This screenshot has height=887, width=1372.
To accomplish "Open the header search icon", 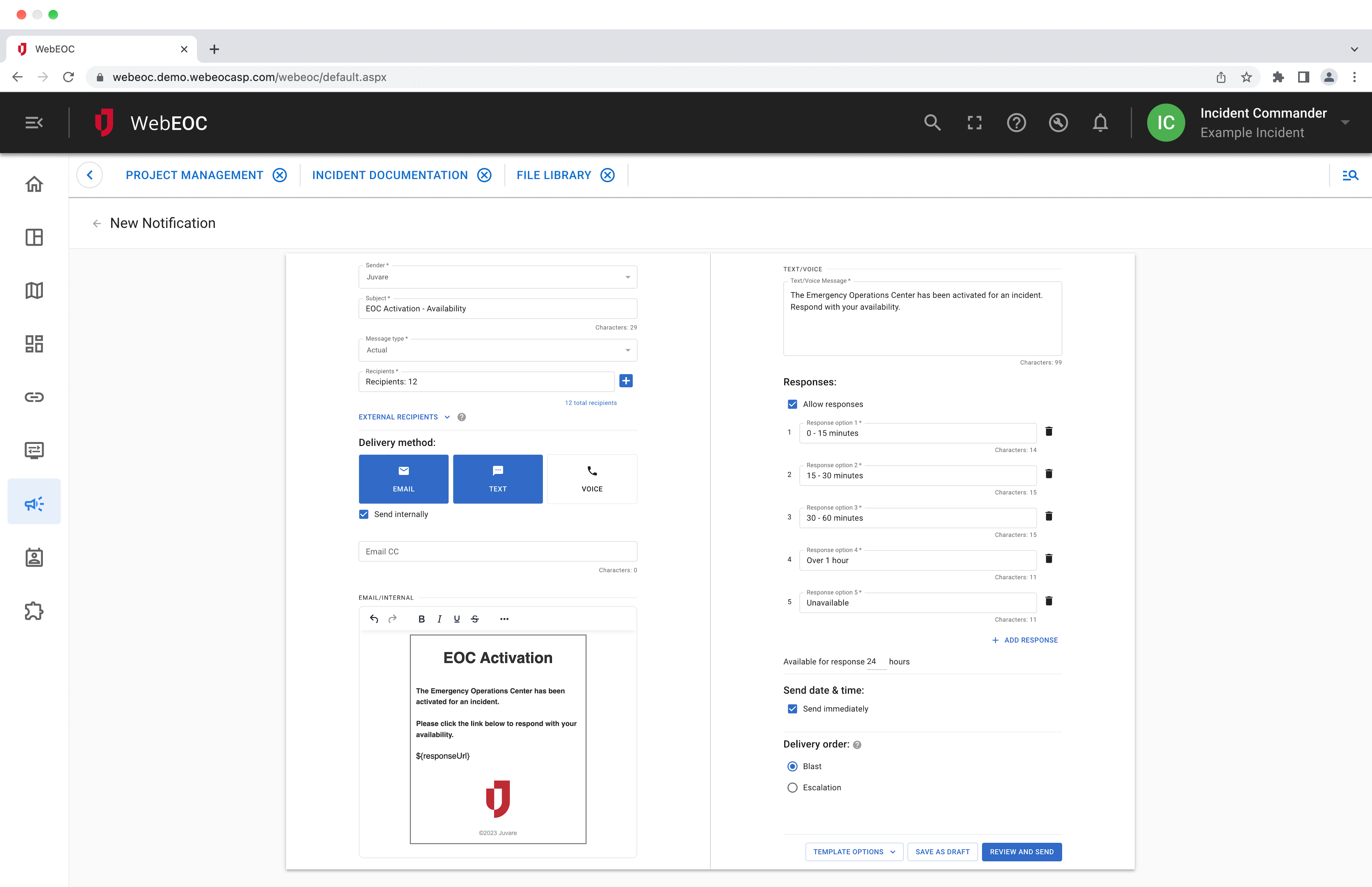I will pyautogui.click(x=932, y=123).
